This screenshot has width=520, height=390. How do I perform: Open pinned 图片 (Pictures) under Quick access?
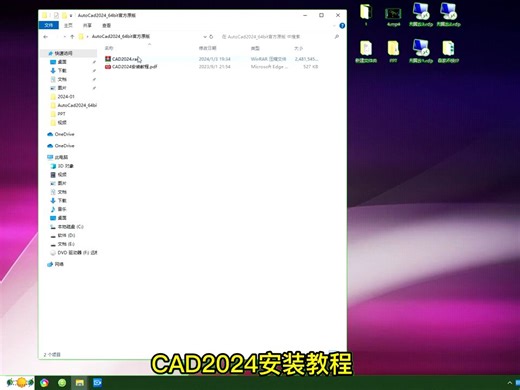[x=62, y=88]
